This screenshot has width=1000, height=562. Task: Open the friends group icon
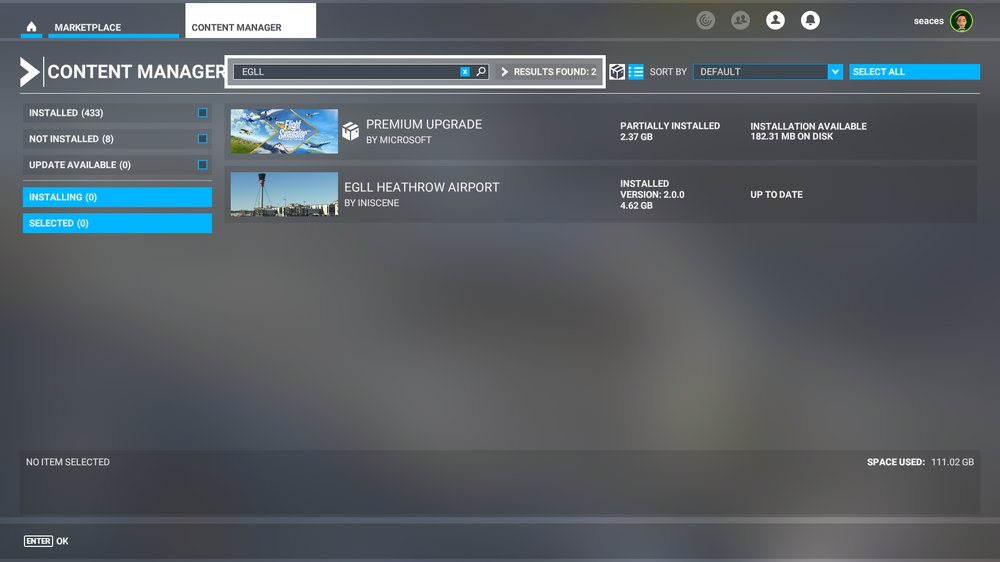click(x=740, y=20)
